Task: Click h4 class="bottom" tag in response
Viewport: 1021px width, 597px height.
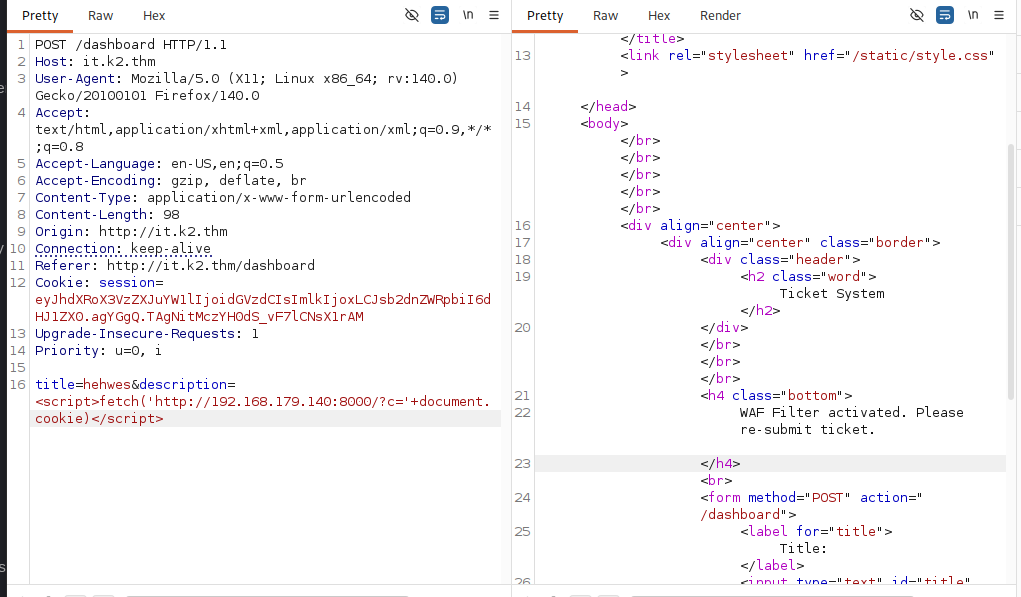Action: [x=776, y=395]
